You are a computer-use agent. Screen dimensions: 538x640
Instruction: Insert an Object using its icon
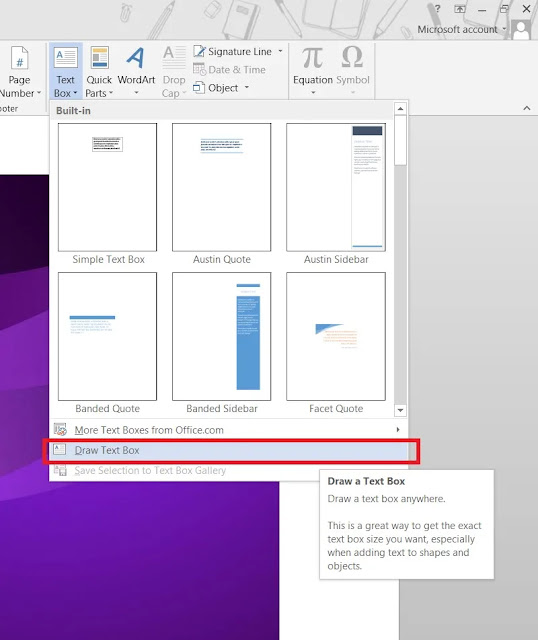[199, 87]
